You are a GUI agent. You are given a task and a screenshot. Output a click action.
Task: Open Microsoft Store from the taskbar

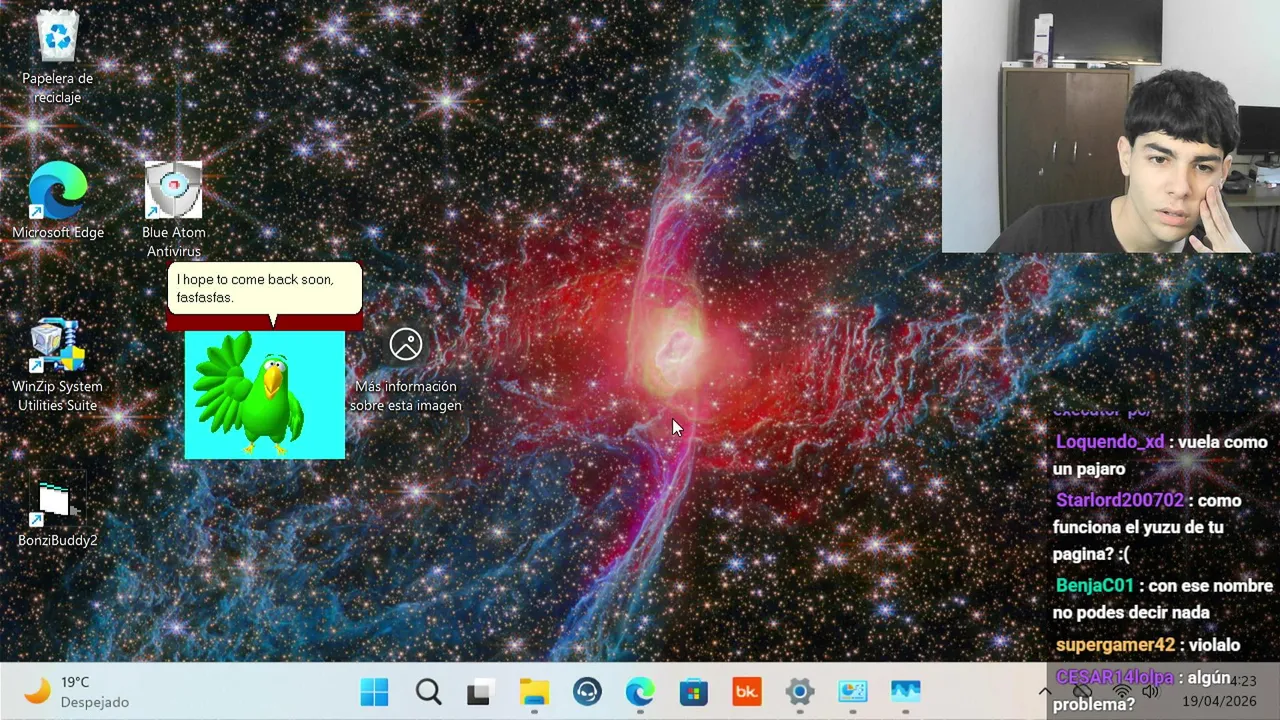pyautogui.click(x=693, y=692)
